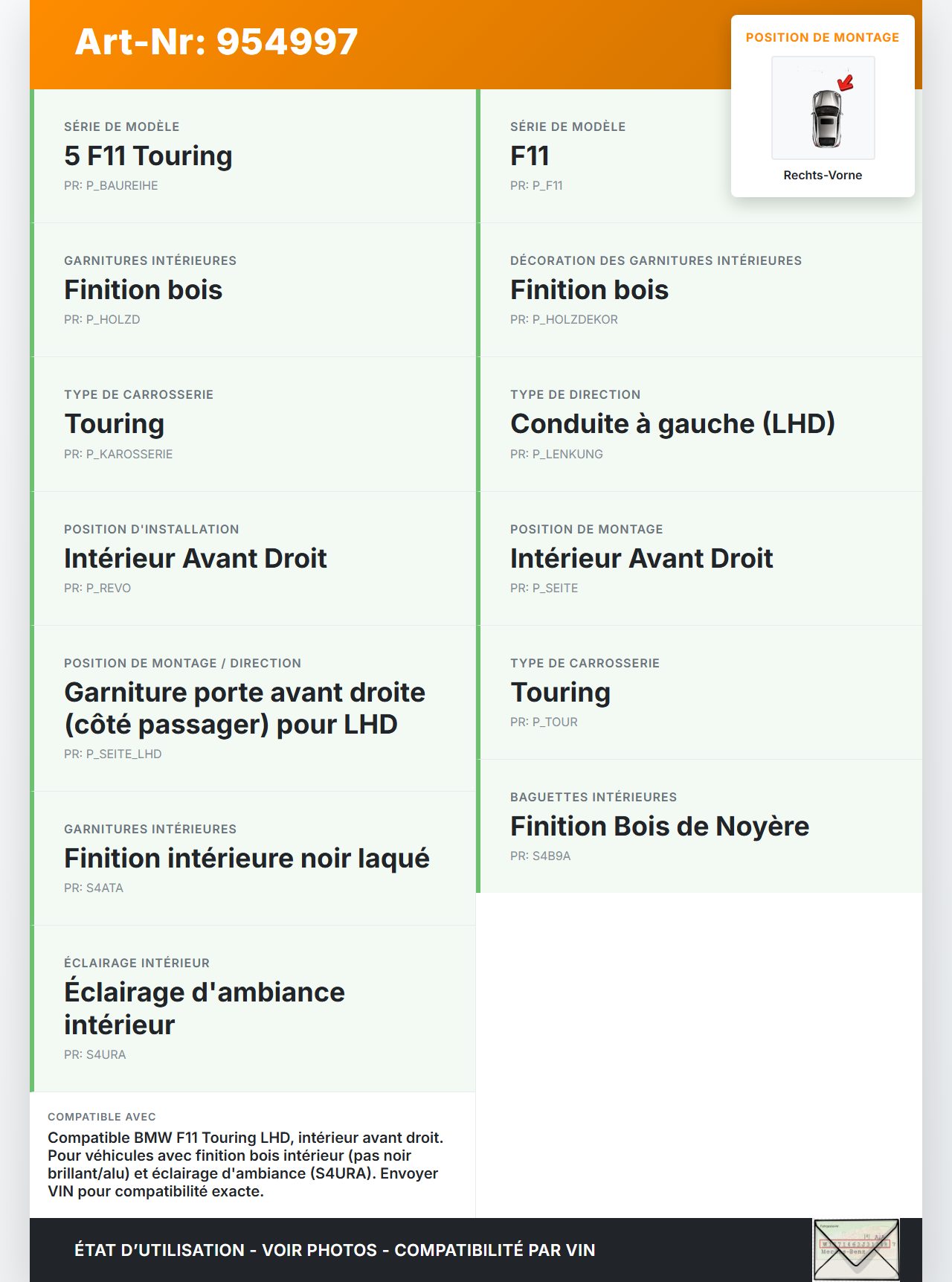Viewport: 952px width, 1282px height.
Task: Click the PR: S4ATA code
Action: [x=94, y=888]
